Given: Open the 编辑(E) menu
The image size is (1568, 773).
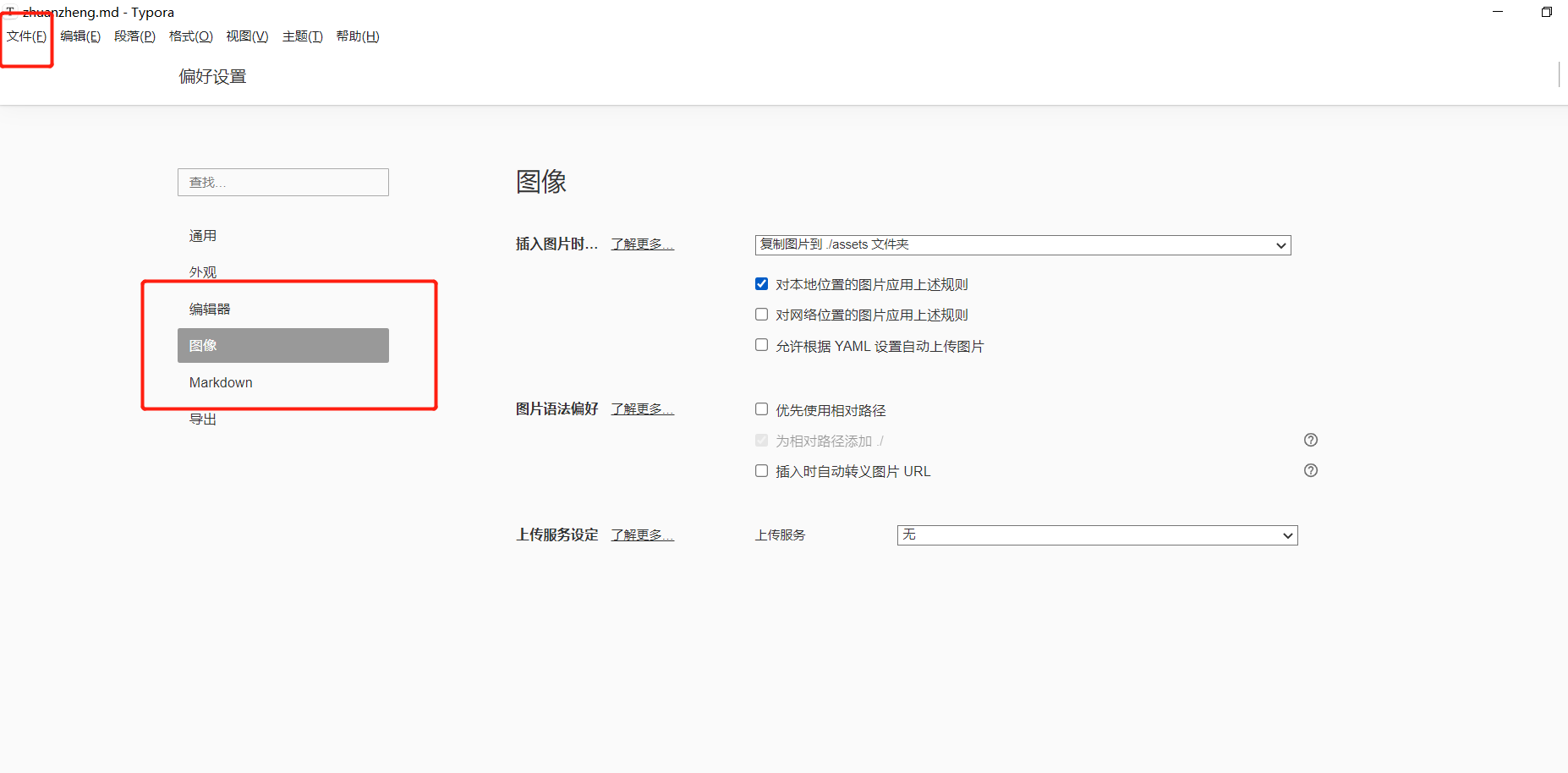Looking at the screenshot, I should [x=80, y=36].
